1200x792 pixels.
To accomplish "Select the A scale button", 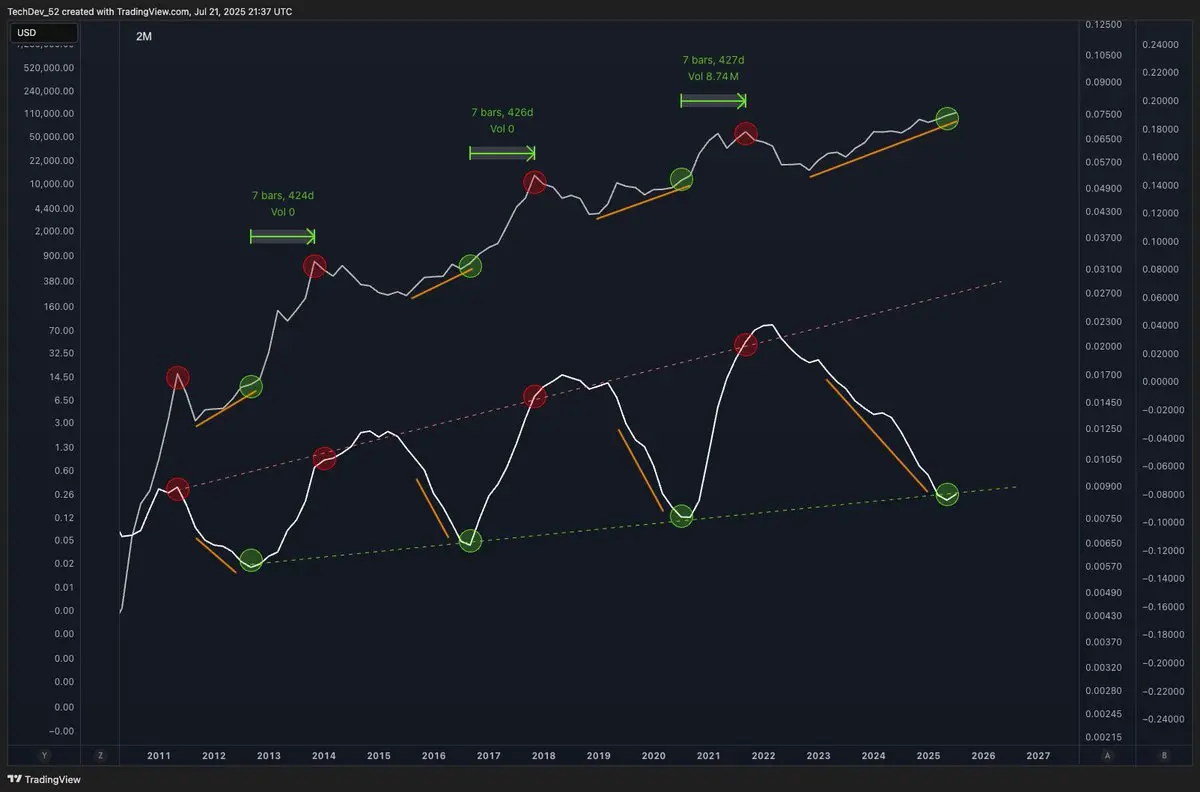I will click(1107, 755).
